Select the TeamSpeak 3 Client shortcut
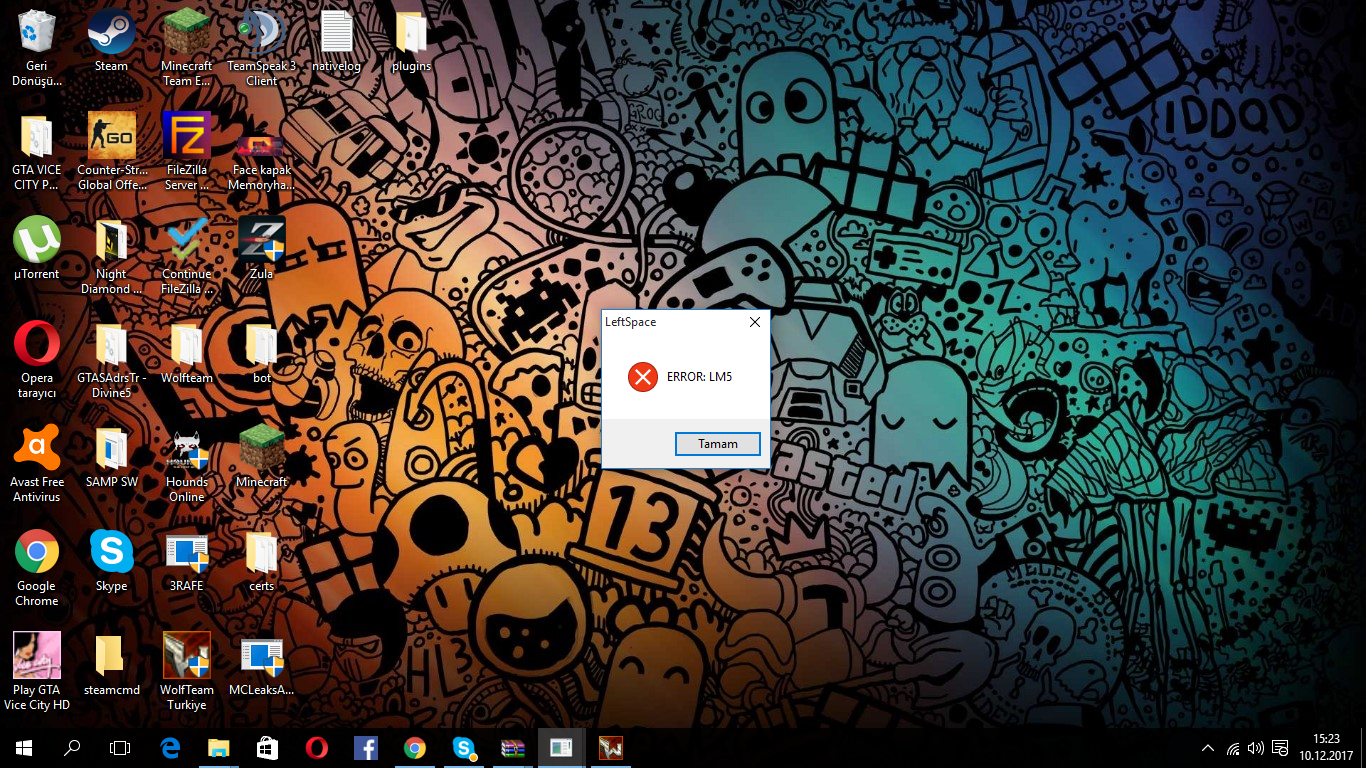The image size is (1366, 768). 262,48
